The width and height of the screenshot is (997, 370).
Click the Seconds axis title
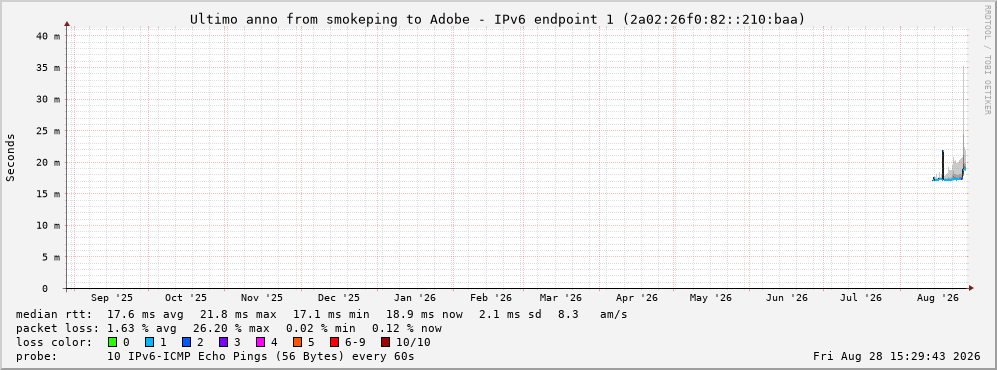tap(10, 157)
